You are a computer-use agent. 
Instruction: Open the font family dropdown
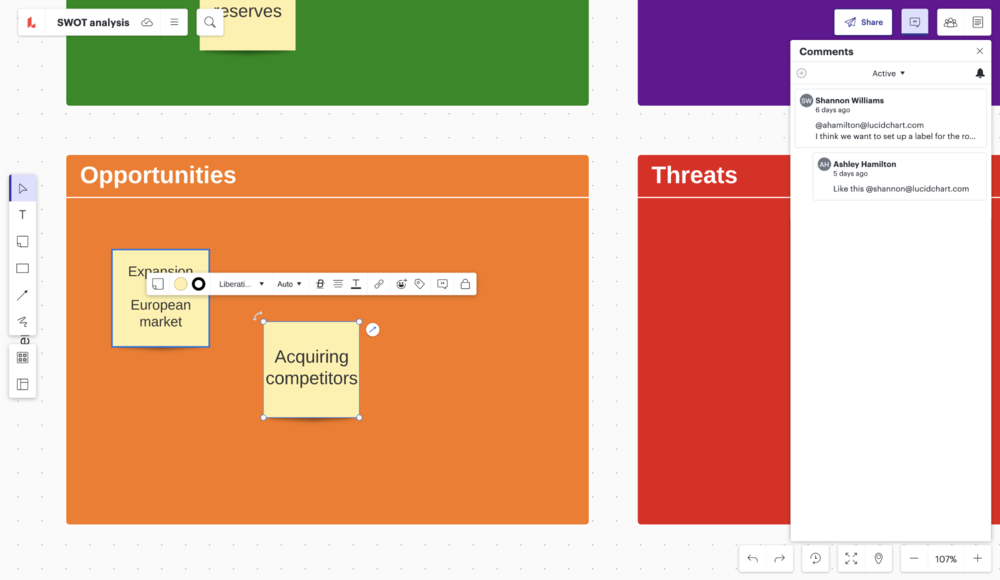pyautogui.click(x=241, y=284)
